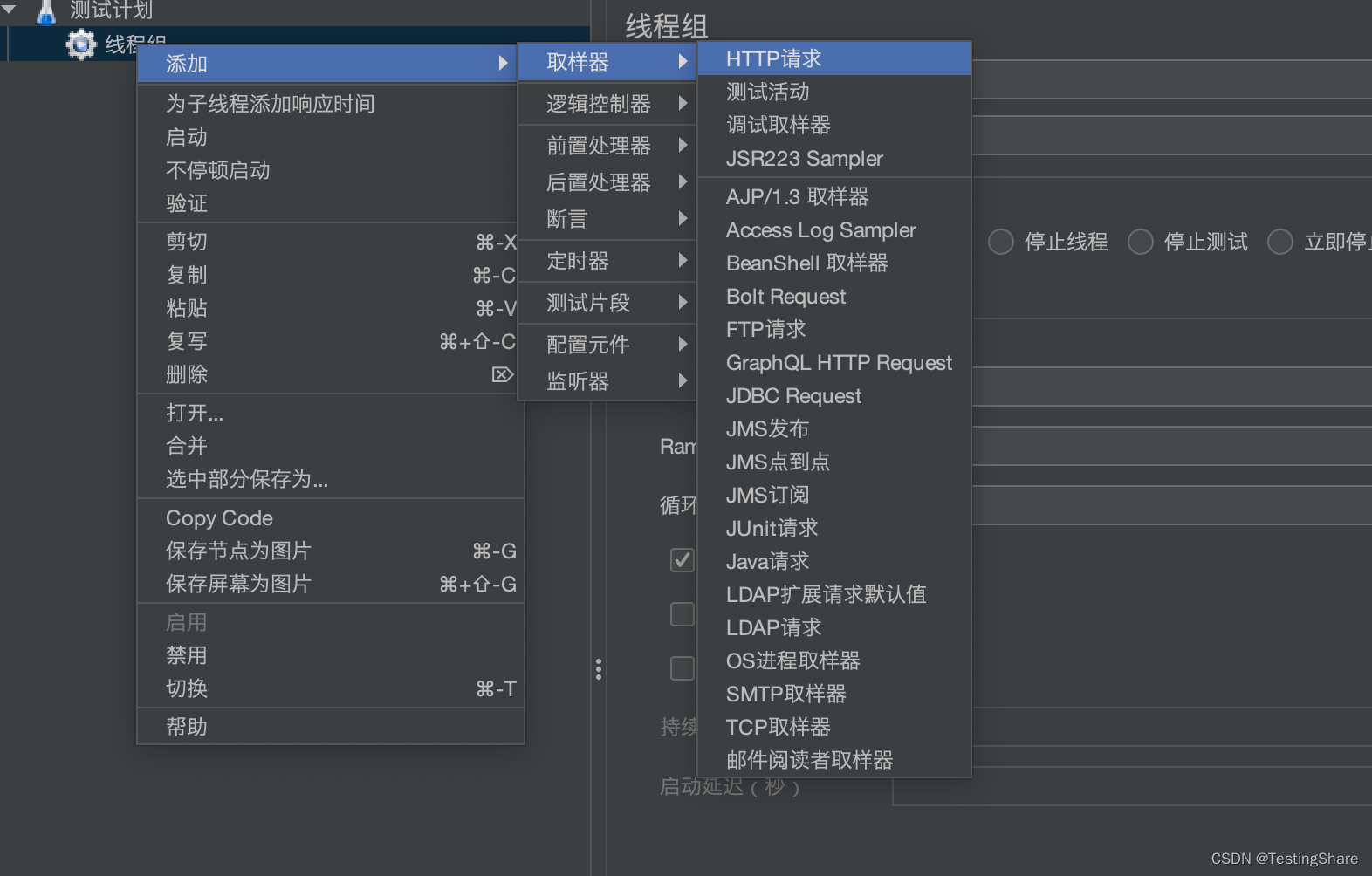The width and height of the screenshot is (1372, 876).
Task: Select Java请求 sampler
Action: [834, 561]
